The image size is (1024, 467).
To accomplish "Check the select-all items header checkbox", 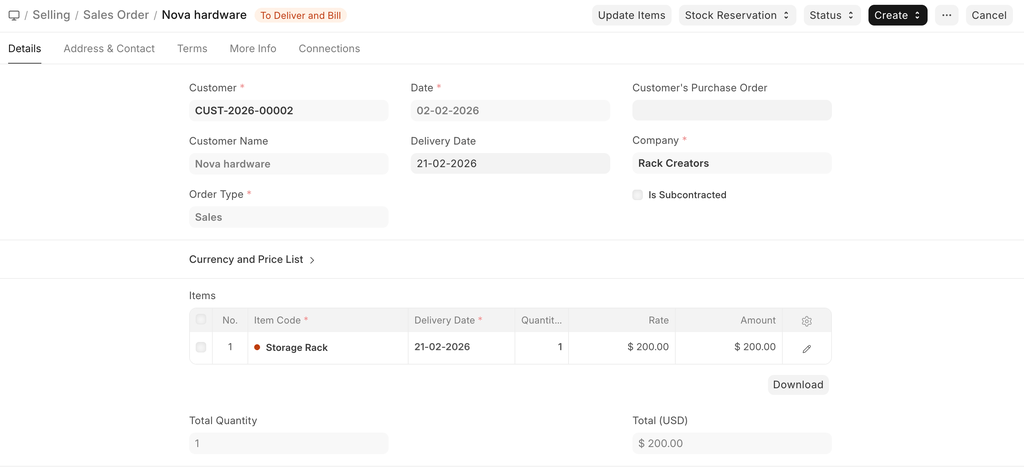I will pyautogui.click(x=201, y=320).
